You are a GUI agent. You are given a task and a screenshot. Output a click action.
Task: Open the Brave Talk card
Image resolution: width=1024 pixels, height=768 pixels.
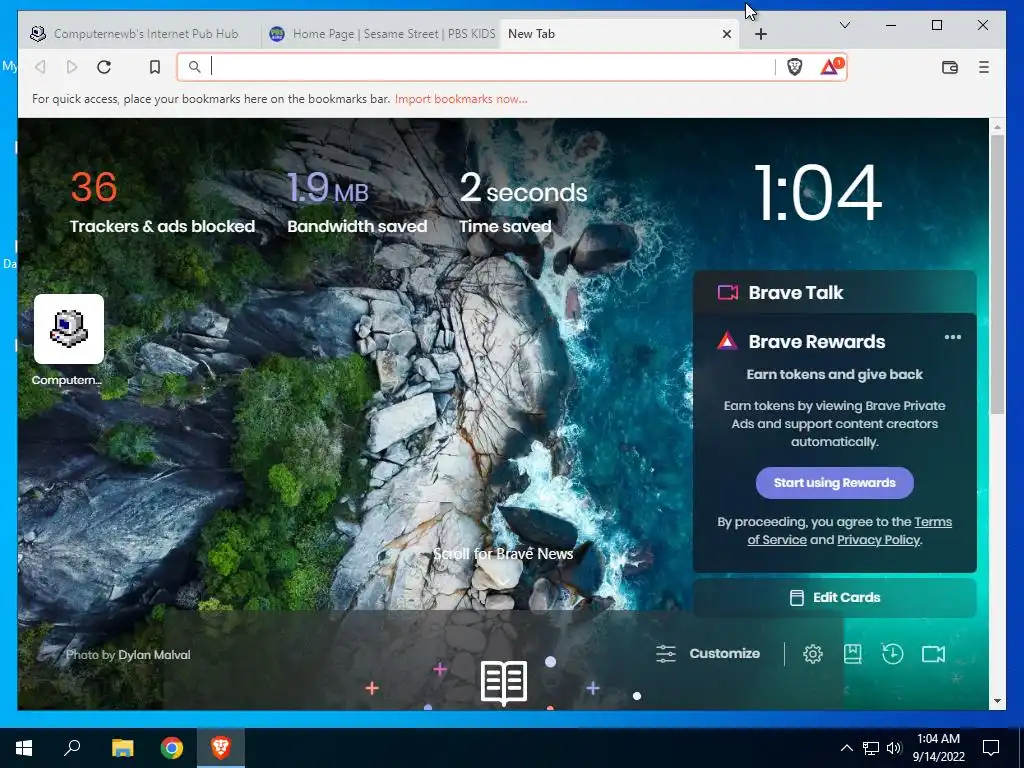click(835, 293)
